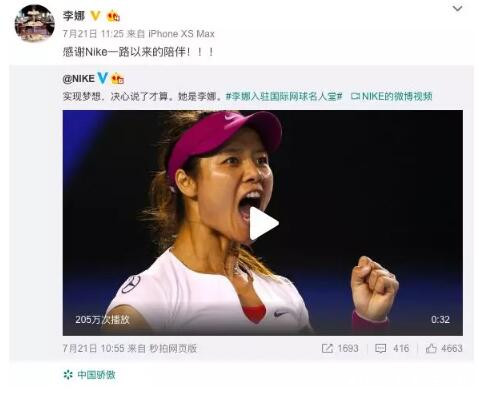
Task: Click the yellow verified V badge beside 李娜
Action: (x=95, y=15)
